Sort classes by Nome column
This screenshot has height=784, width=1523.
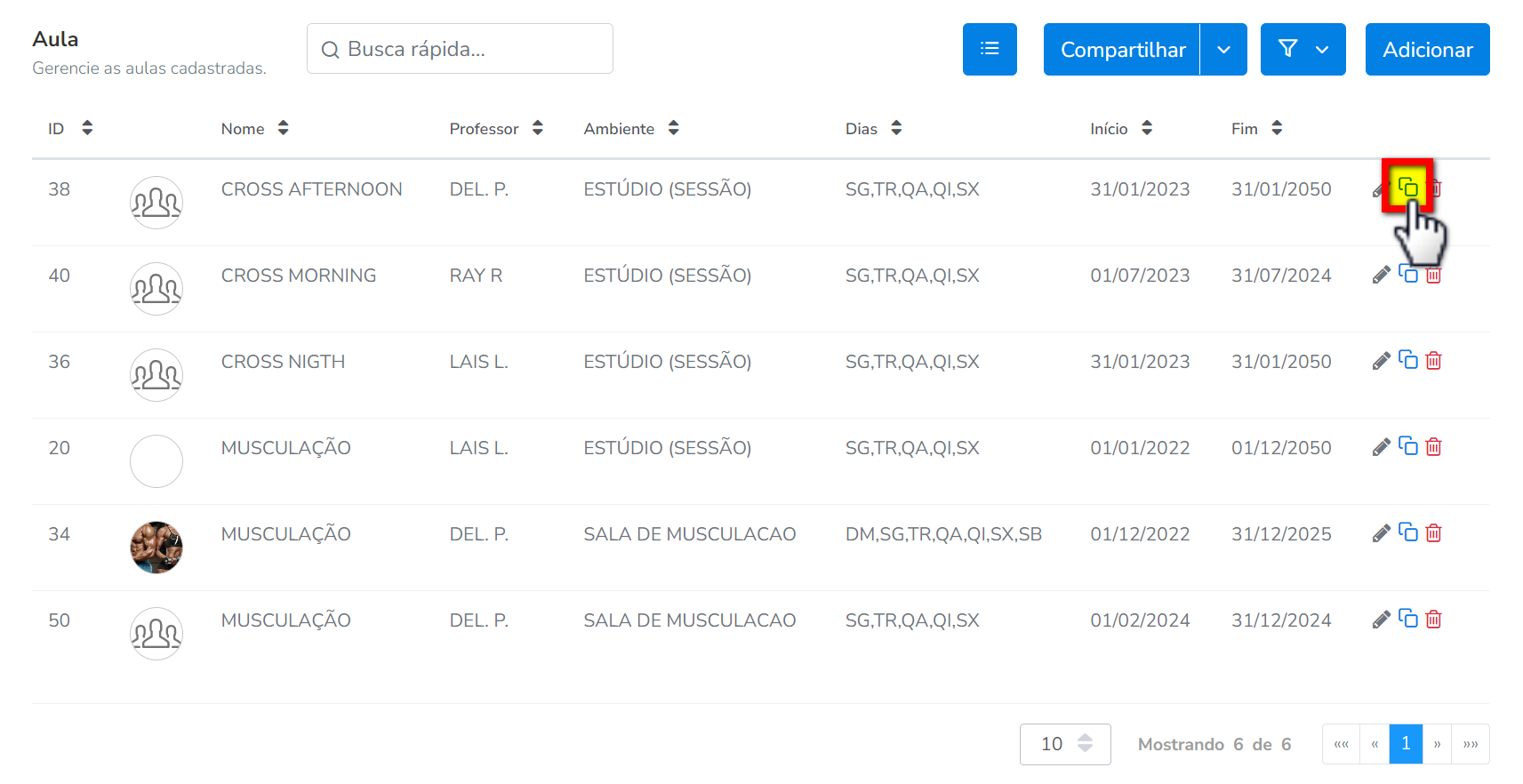283,129
